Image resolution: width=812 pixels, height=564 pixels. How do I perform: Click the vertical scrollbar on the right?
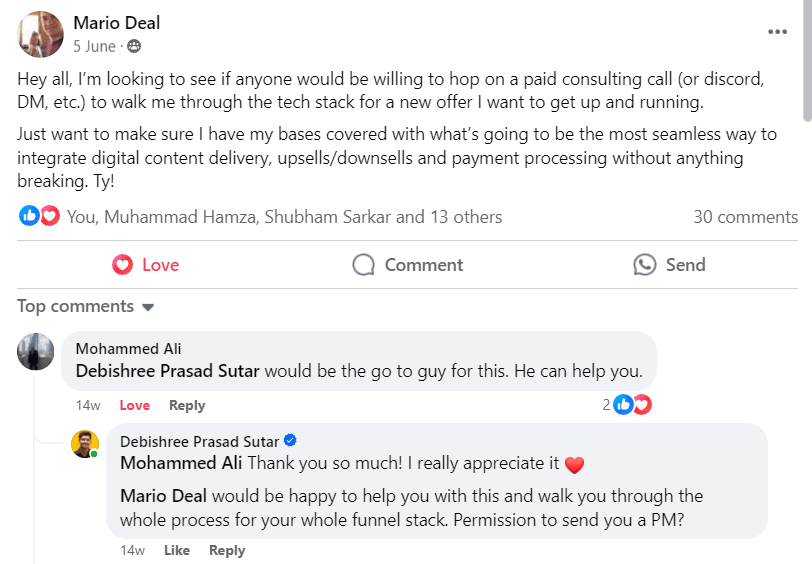(806, 60)
